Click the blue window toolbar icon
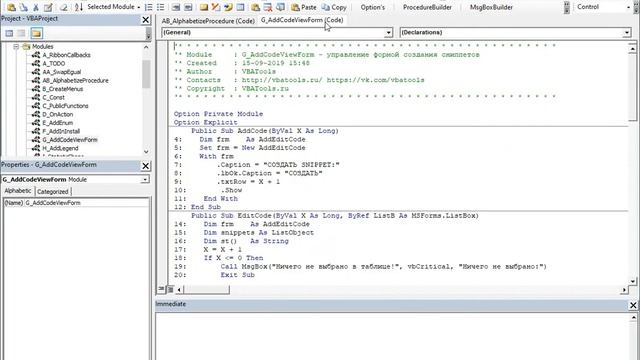640x360 pixels. 240,7
